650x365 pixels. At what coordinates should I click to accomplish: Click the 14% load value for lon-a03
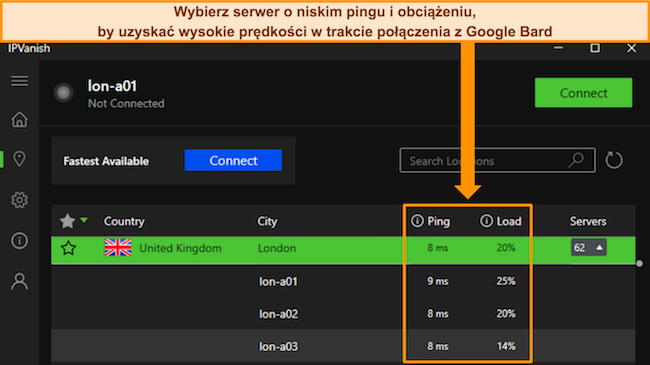(x=506, y=346)
